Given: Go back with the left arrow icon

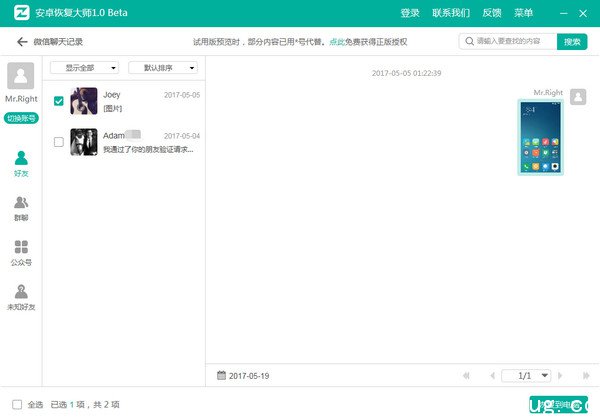Looking at the screenshot, I should [x=22, y=42].
